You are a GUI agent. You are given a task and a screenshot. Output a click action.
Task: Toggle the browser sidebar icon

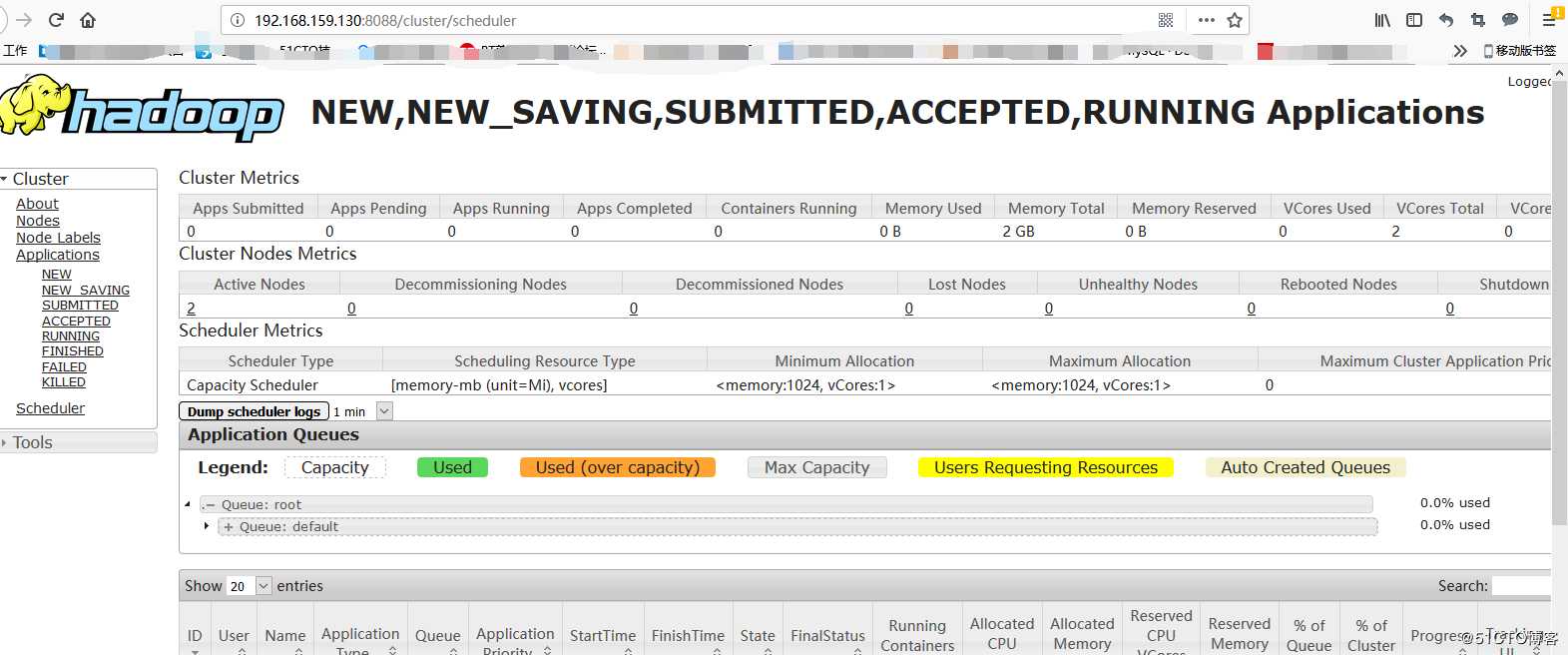point(1414,20)
